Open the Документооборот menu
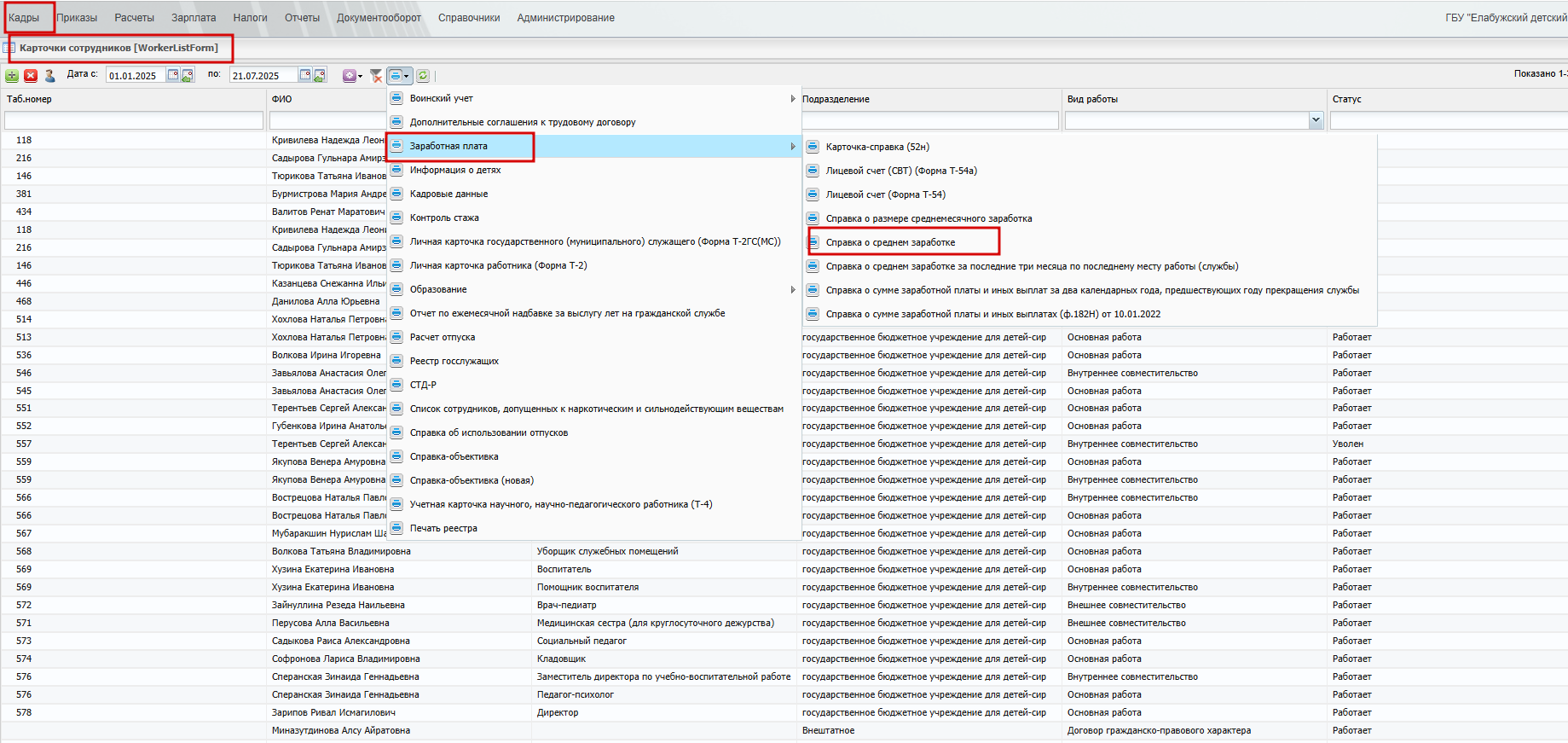Image resolution: width=1568 pixels, height=743 pixels. 379,17
